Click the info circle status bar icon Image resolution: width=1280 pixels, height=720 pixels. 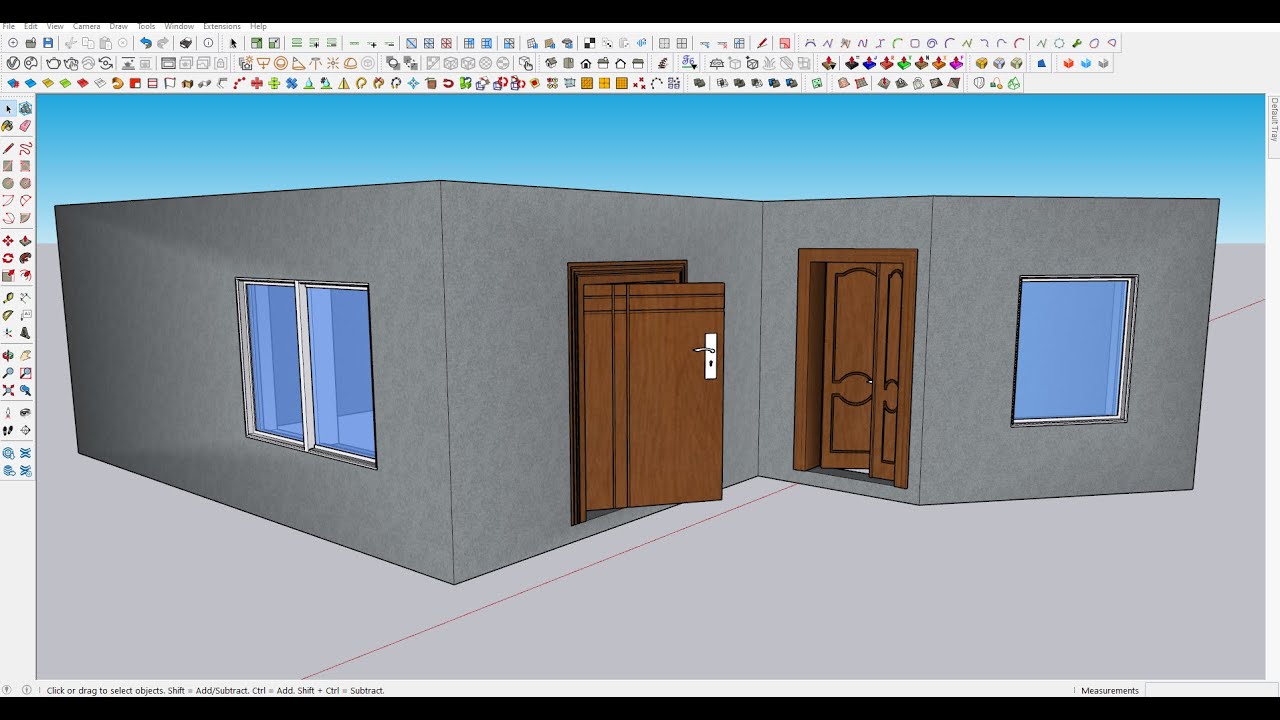click(27, 689)
